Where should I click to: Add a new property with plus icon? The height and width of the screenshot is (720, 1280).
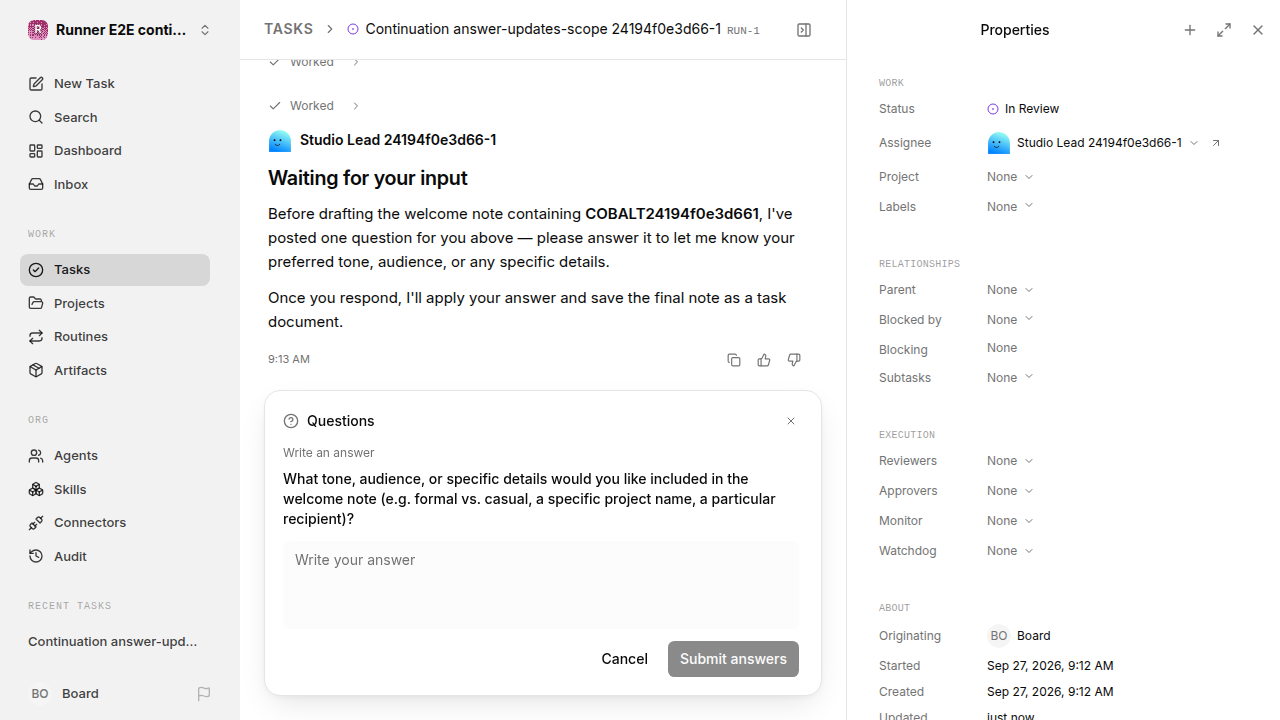pos(1190,30)
